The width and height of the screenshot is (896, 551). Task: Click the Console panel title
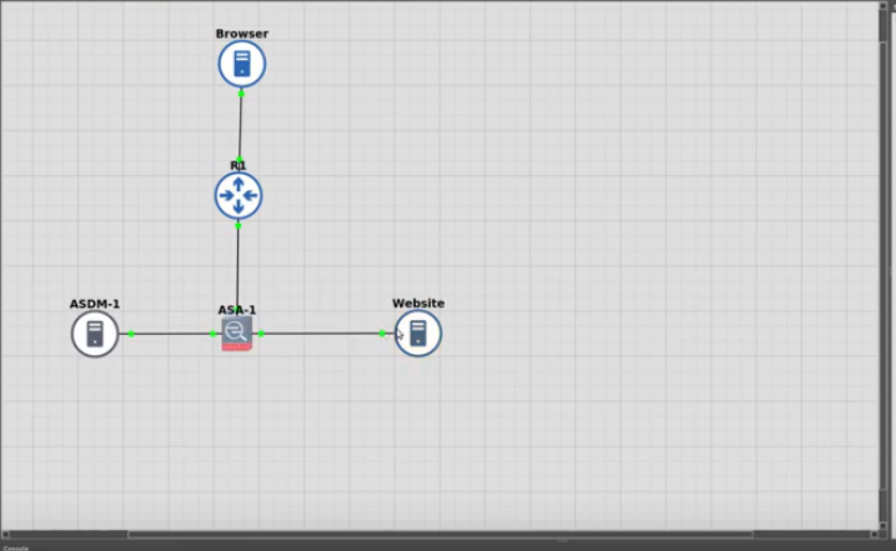click(x=16, y=547)
